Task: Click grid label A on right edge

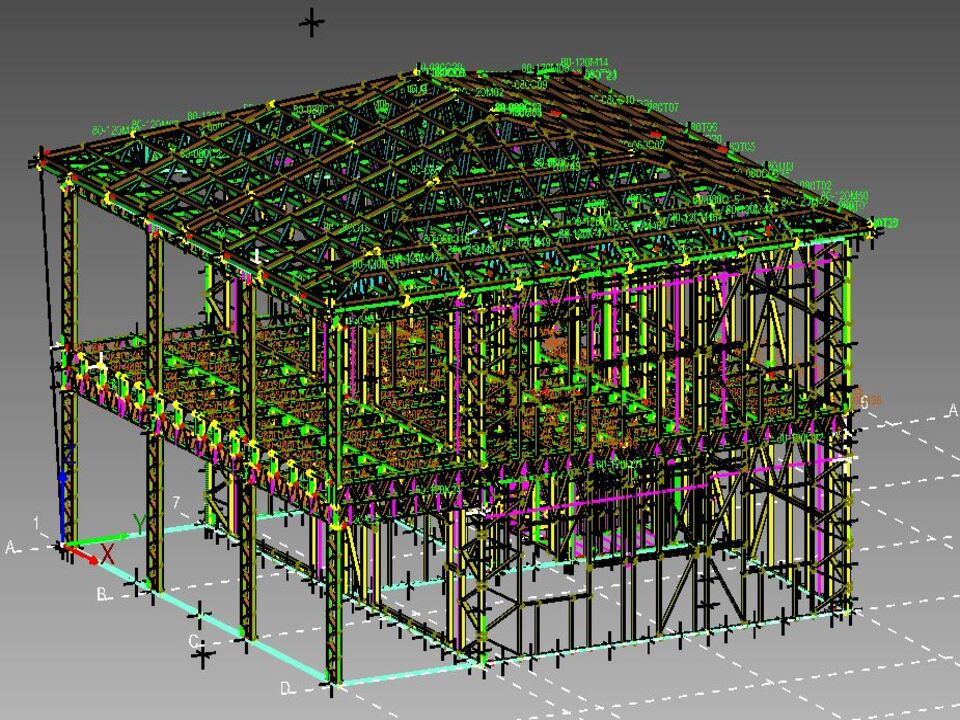Action: pos(952,411)
